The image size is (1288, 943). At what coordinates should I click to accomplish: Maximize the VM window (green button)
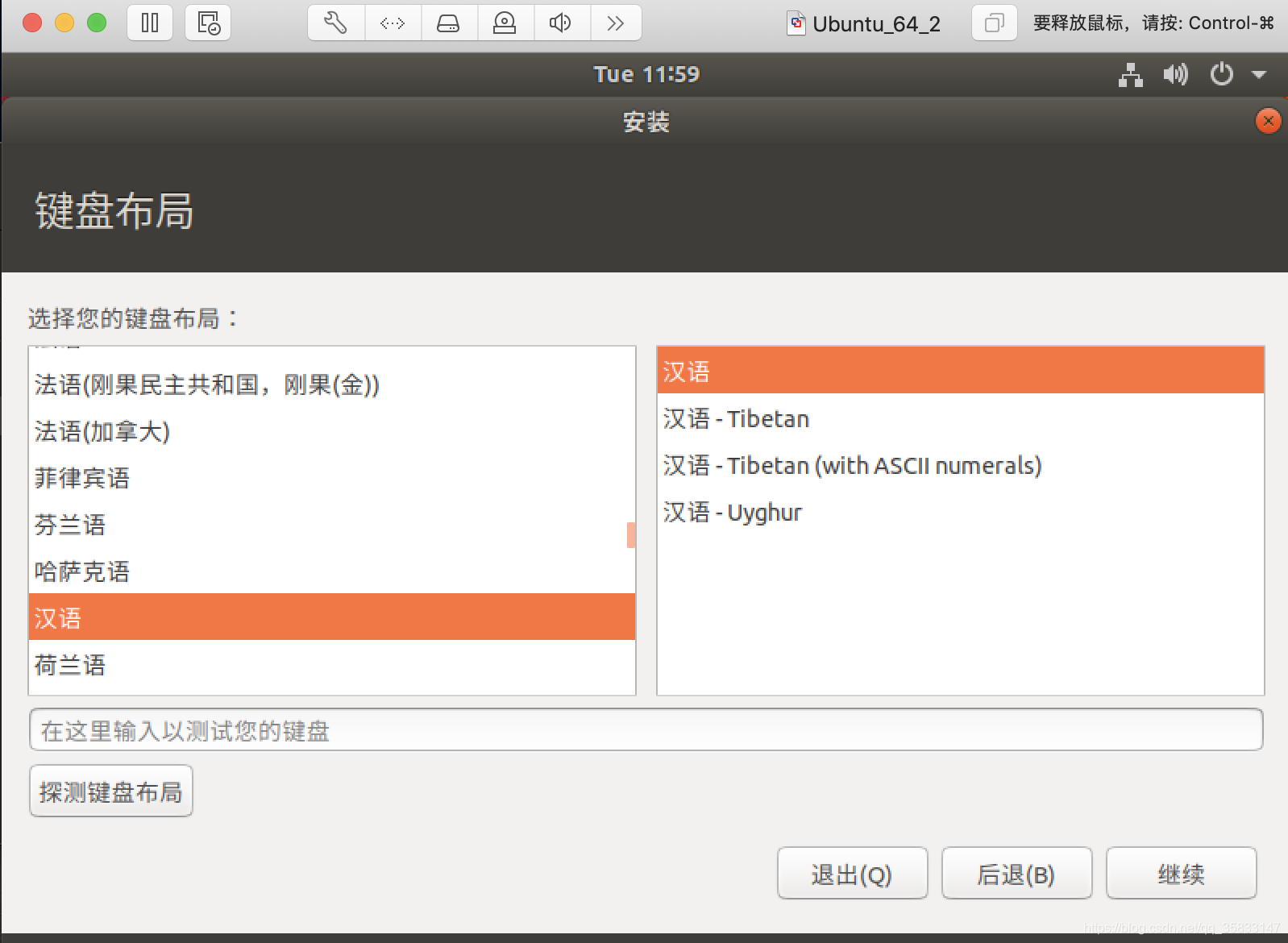click(x=97, y=23)
